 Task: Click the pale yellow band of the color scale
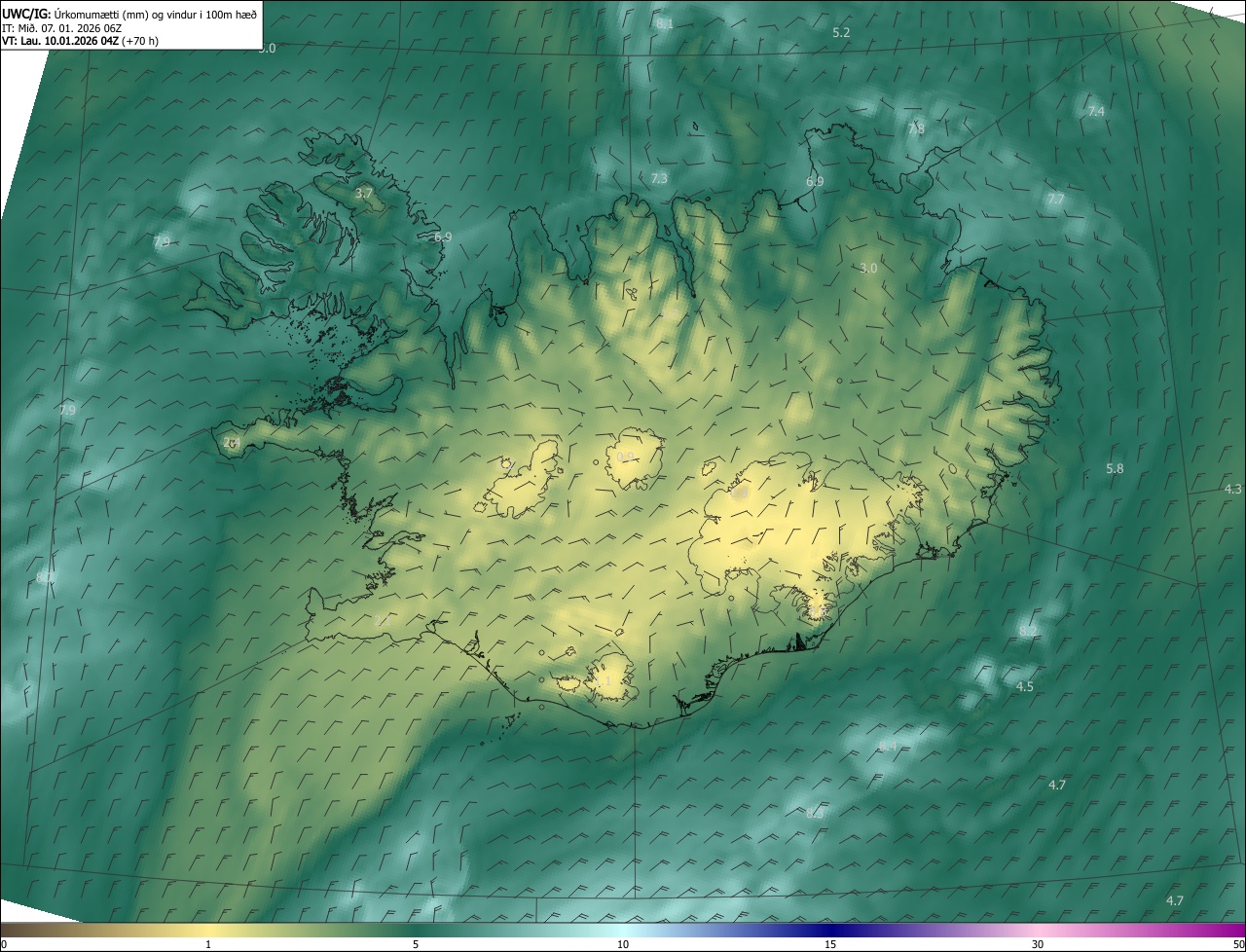pos(208,930)
